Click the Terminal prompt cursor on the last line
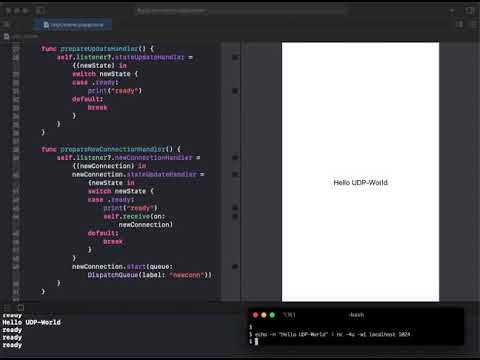Screen dimensions: 480x360 pyautogui.click(x=256, y=341)
